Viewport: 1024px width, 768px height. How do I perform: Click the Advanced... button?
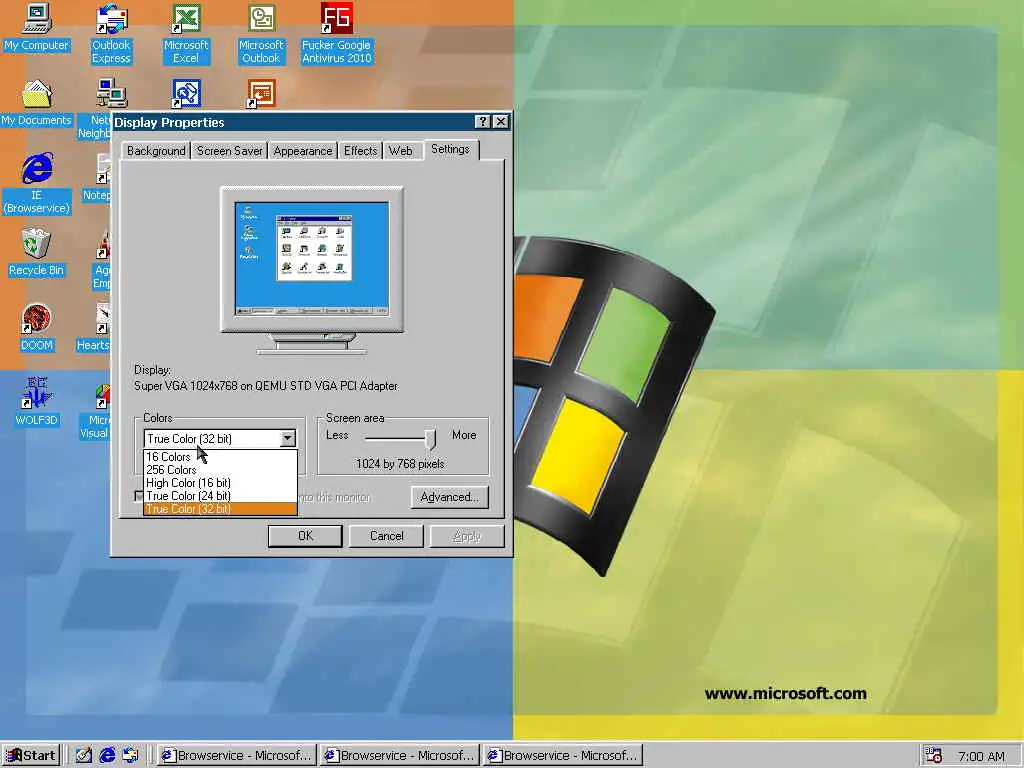pos(450,497)
